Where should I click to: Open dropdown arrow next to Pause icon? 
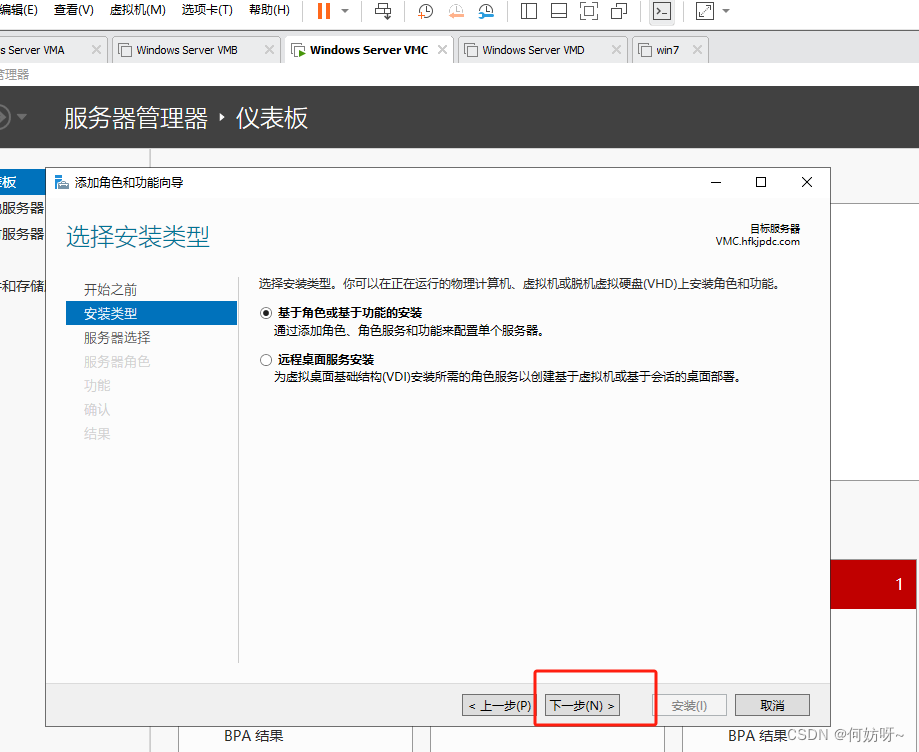[345, 11]
